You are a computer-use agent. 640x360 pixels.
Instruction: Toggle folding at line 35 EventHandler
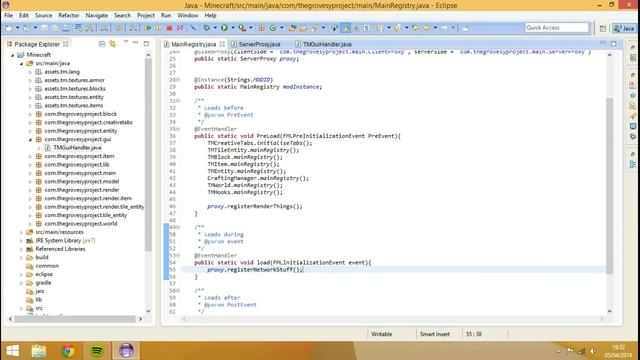tap(178, 129)
